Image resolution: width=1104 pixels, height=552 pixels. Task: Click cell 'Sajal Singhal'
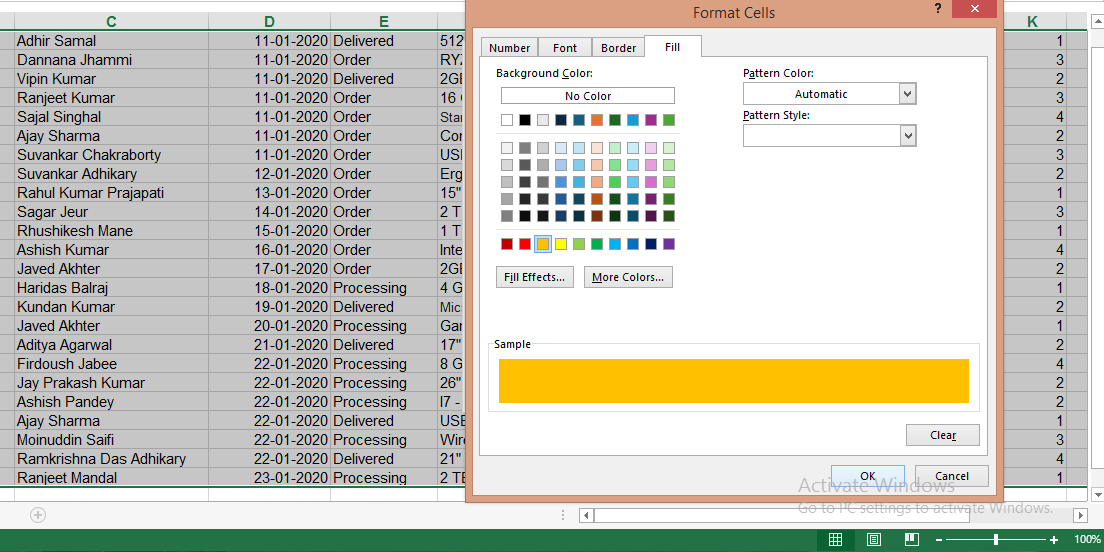coord(111,117)
